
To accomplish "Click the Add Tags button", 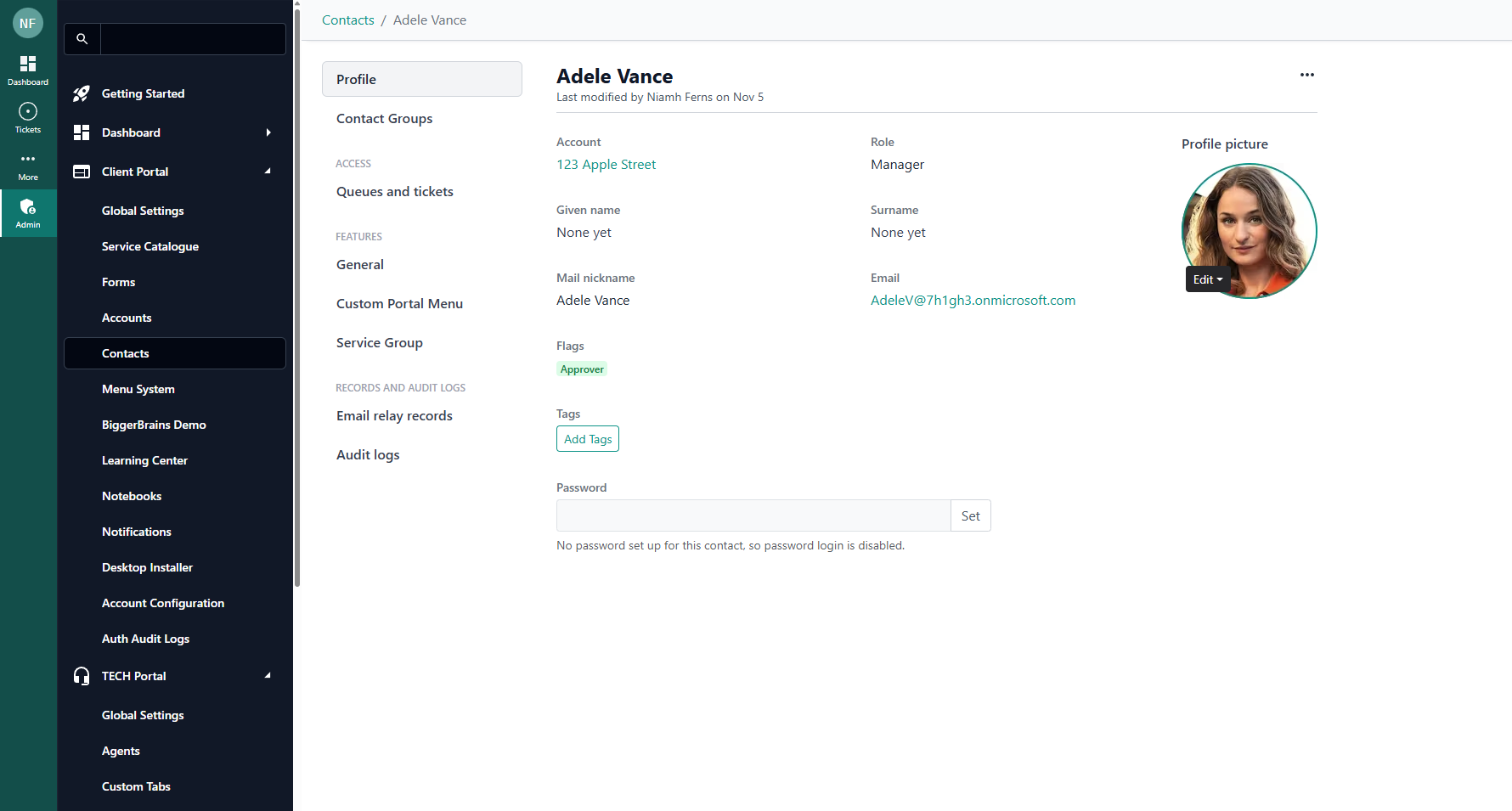I will pyautogui.click(x=588, y=439).
